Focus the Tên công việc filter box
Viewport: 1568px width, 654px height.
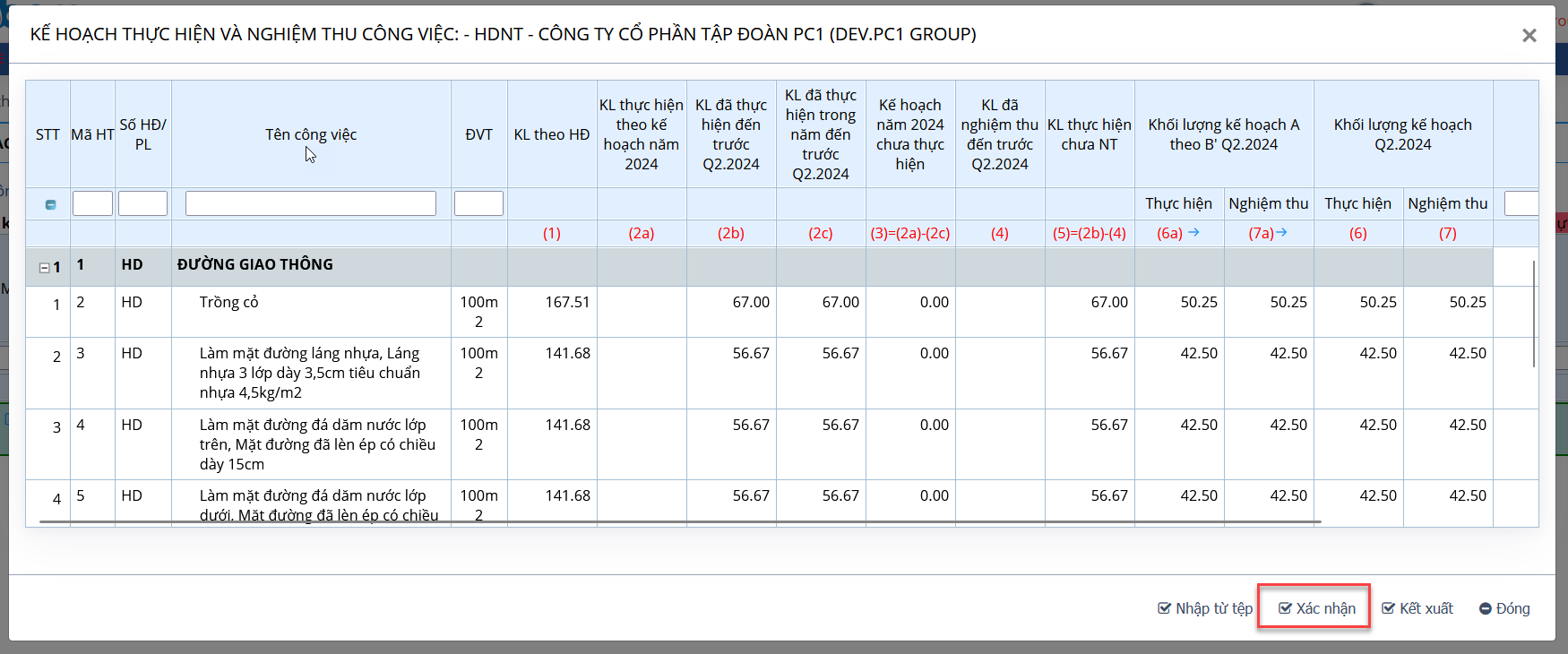[x=310, y=203]
